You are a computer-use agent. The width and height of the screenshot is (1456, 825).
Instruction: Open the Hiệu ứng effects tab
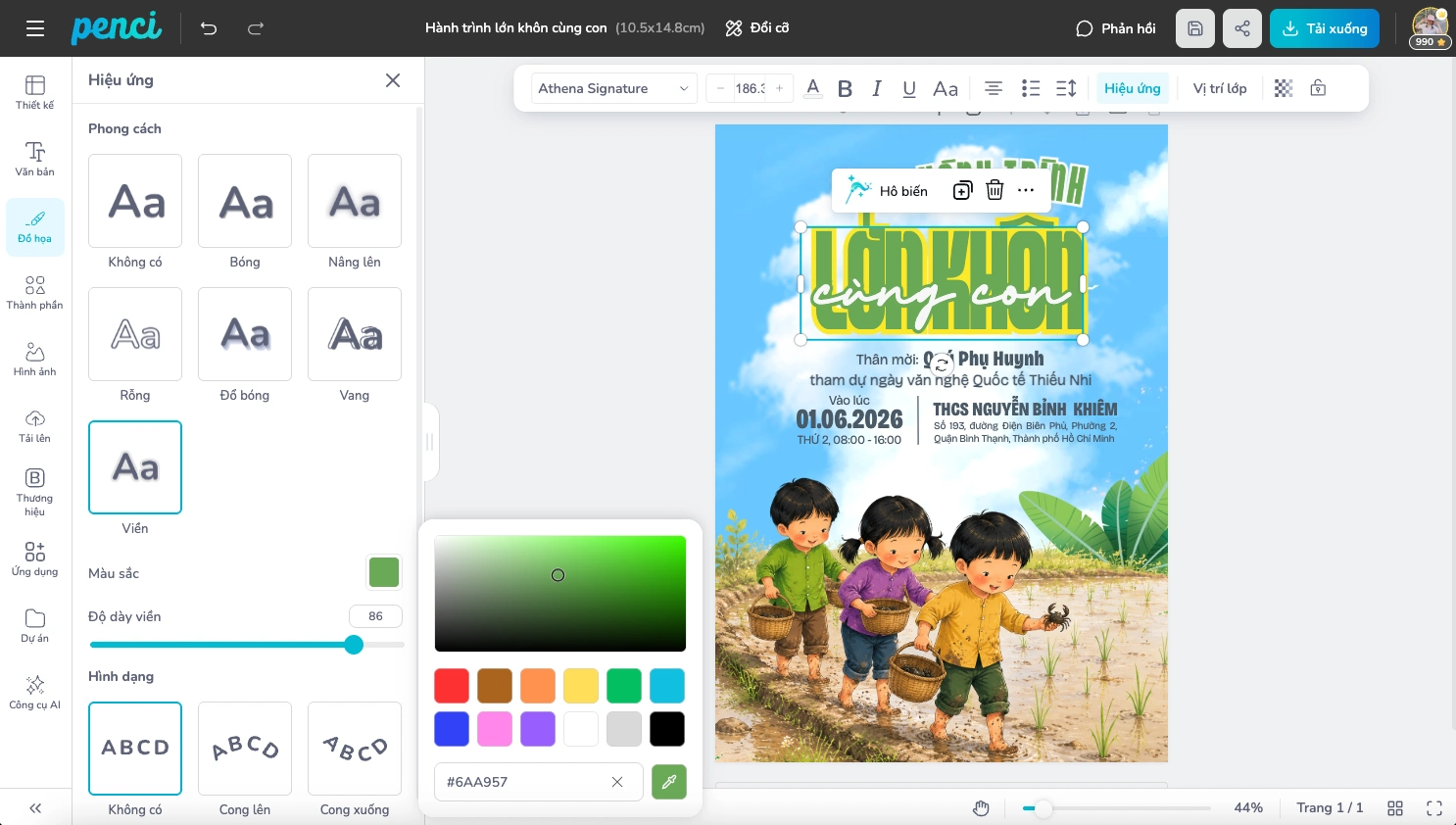click(1133, 88)
